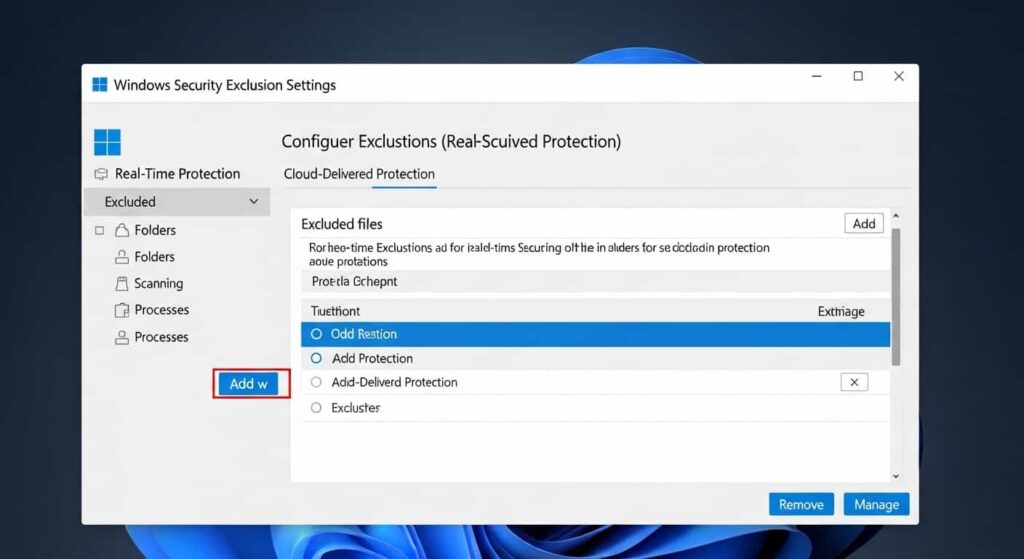Open the Cloud-Delivered Protection tab
This screenshot has width=1024, height=559.
tap(359, 174)
